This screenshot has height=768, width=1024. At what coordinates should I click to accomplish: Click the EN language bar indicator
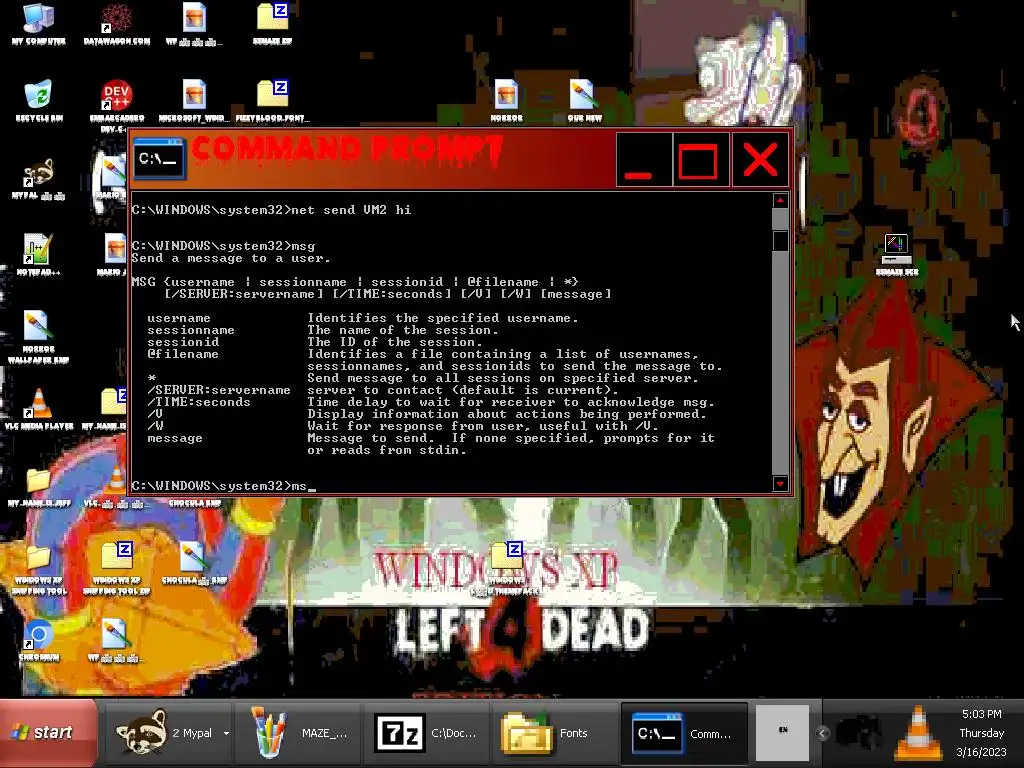(782, 732)
